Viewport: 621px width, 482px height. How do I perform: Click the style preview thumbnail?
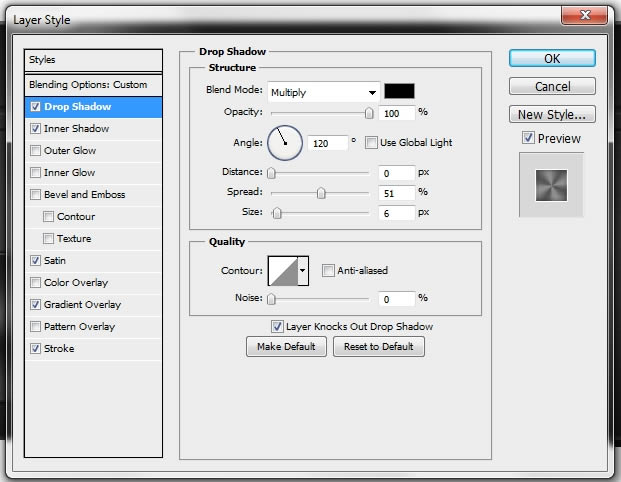pos(551,185)
